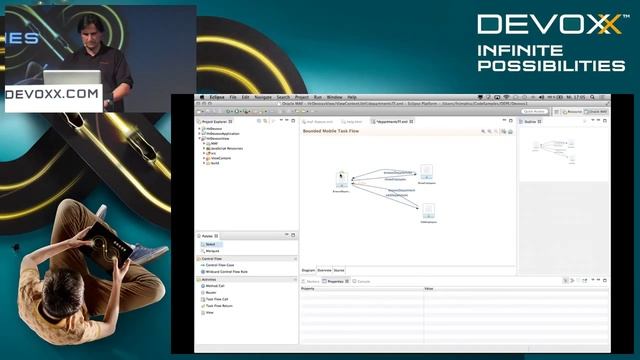
Task: Switch to the Oracle MAF perspective
Action: pyautogui.click(x=596, y=111)
